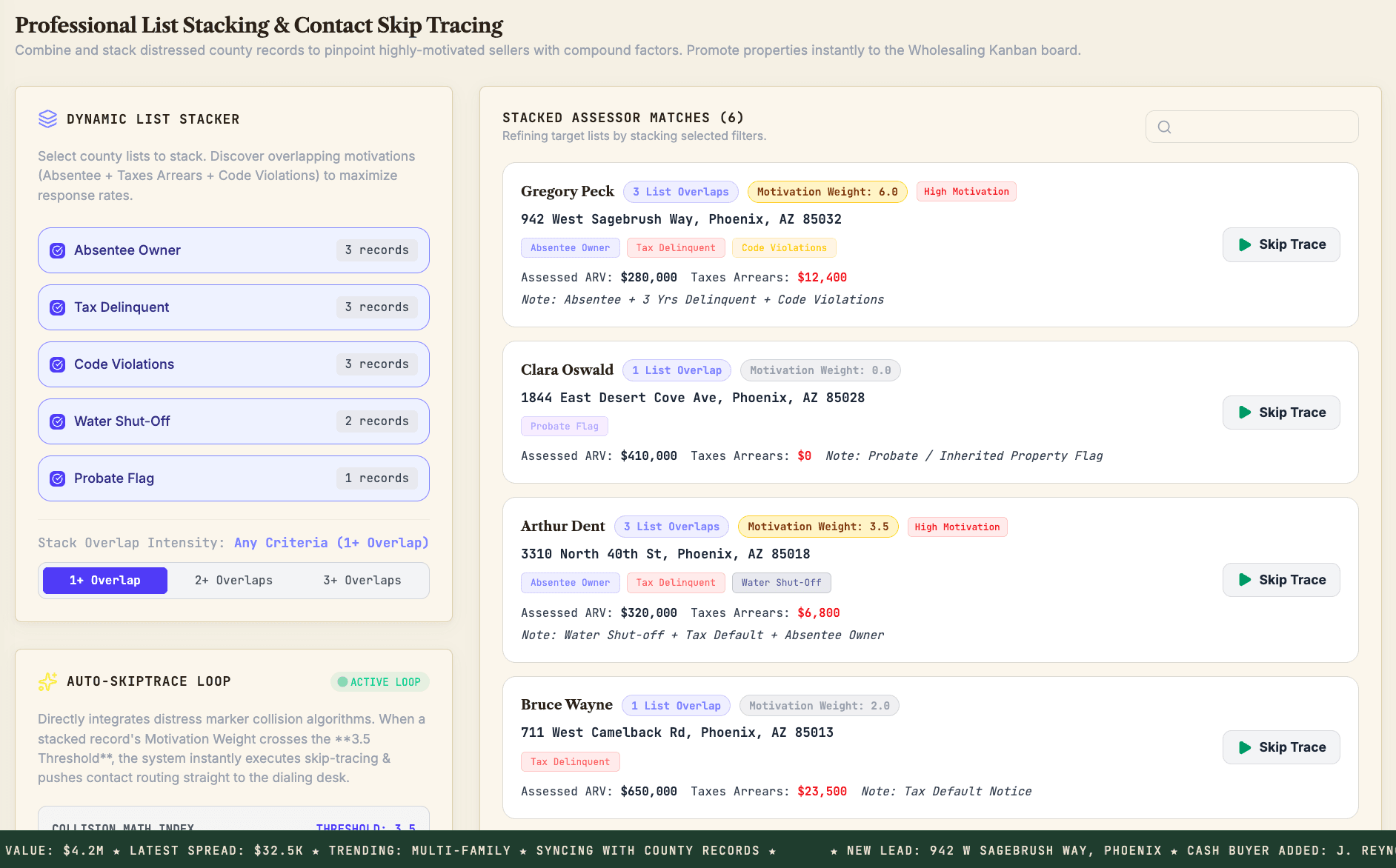
Task: Click Clara Oswald's 1 List Overlap badge
Action: pos(677,370)
